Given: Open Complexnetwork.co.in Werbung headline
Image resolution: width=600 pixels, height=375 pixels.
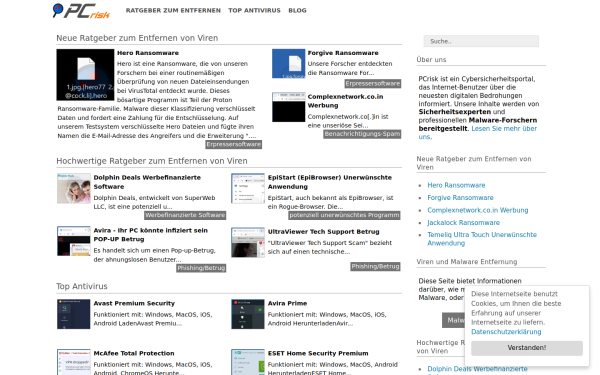Looking at the screenshot, I should pos(345,101).
